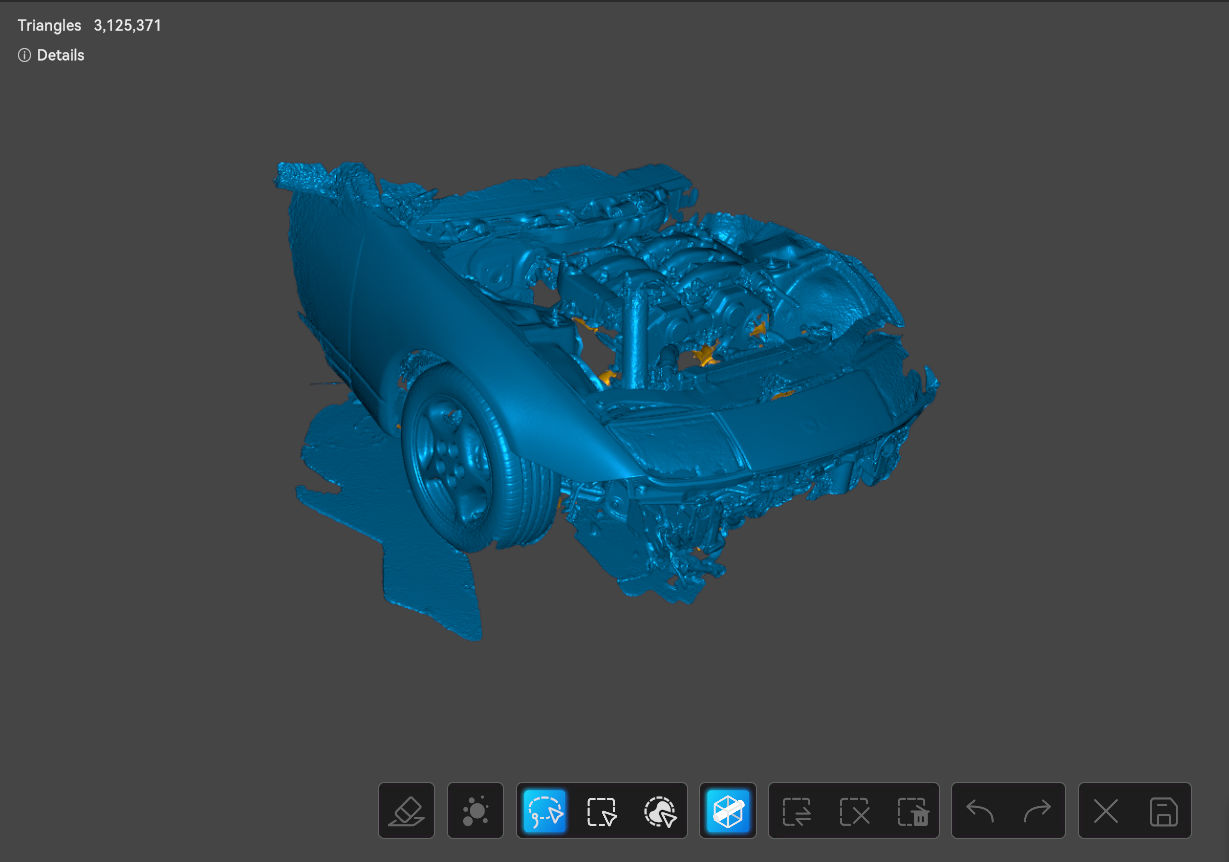Screen dimensions: 1229x862
Task: Click the delete selection trash icon
Action: (x=912, y=811)
